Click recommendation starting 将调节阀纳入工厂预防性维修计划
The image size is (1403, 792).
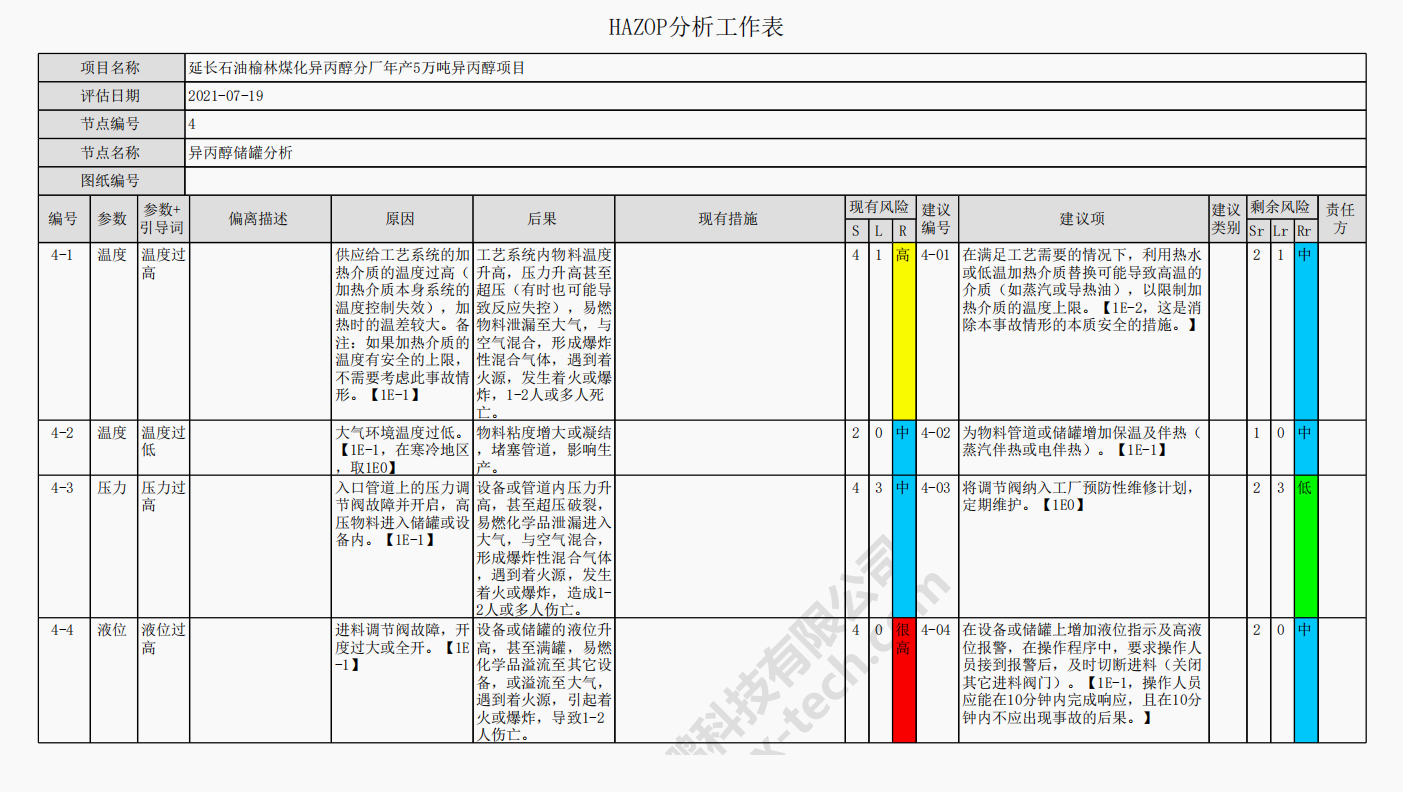tap(1084, 546)
